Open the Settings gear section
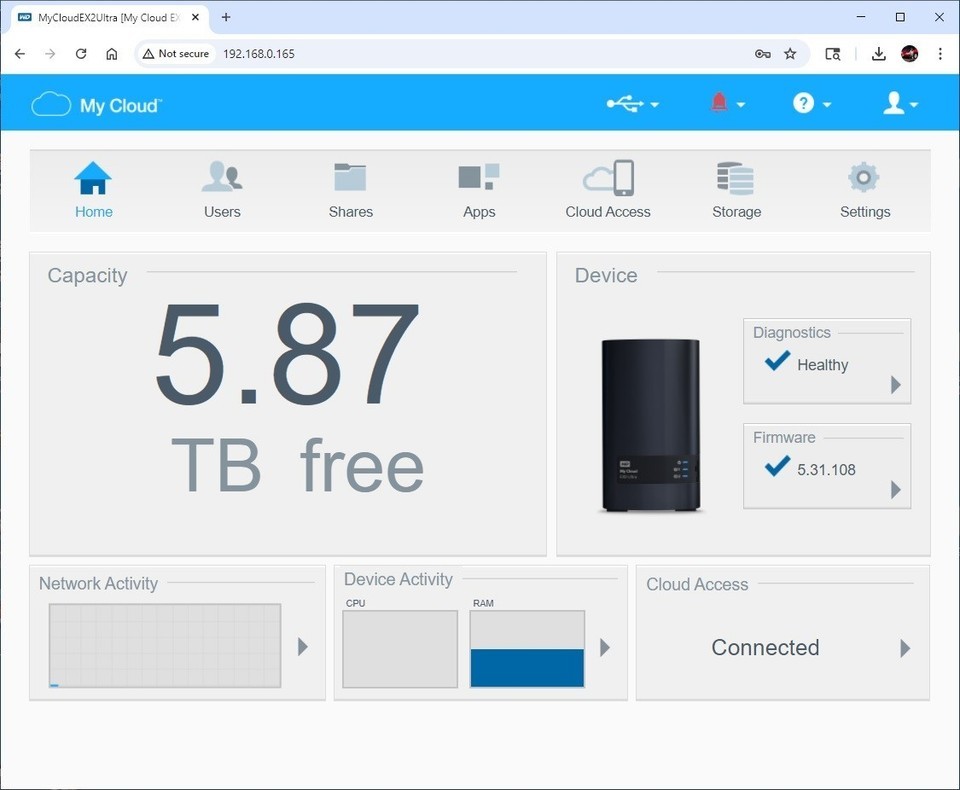The width and height of the screenshot is (960, 790). [x=864, y=179]
